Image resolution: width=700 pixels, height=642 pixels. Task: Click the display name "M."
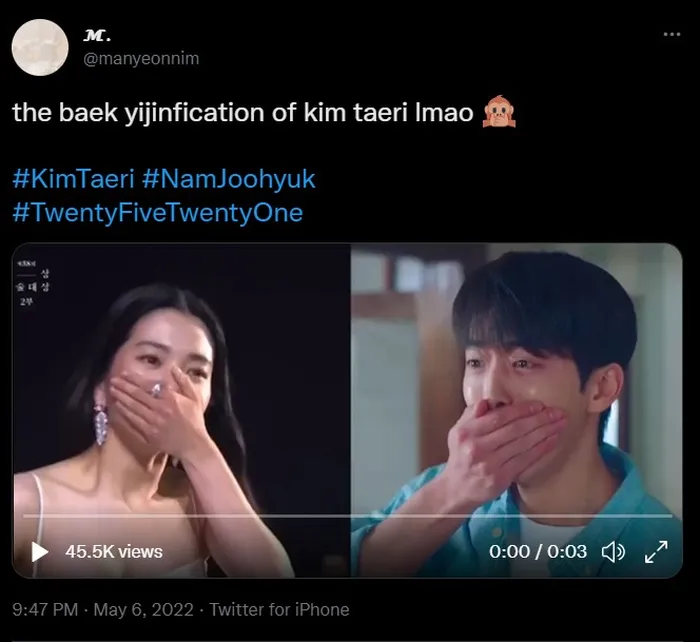tap(96, 36)
